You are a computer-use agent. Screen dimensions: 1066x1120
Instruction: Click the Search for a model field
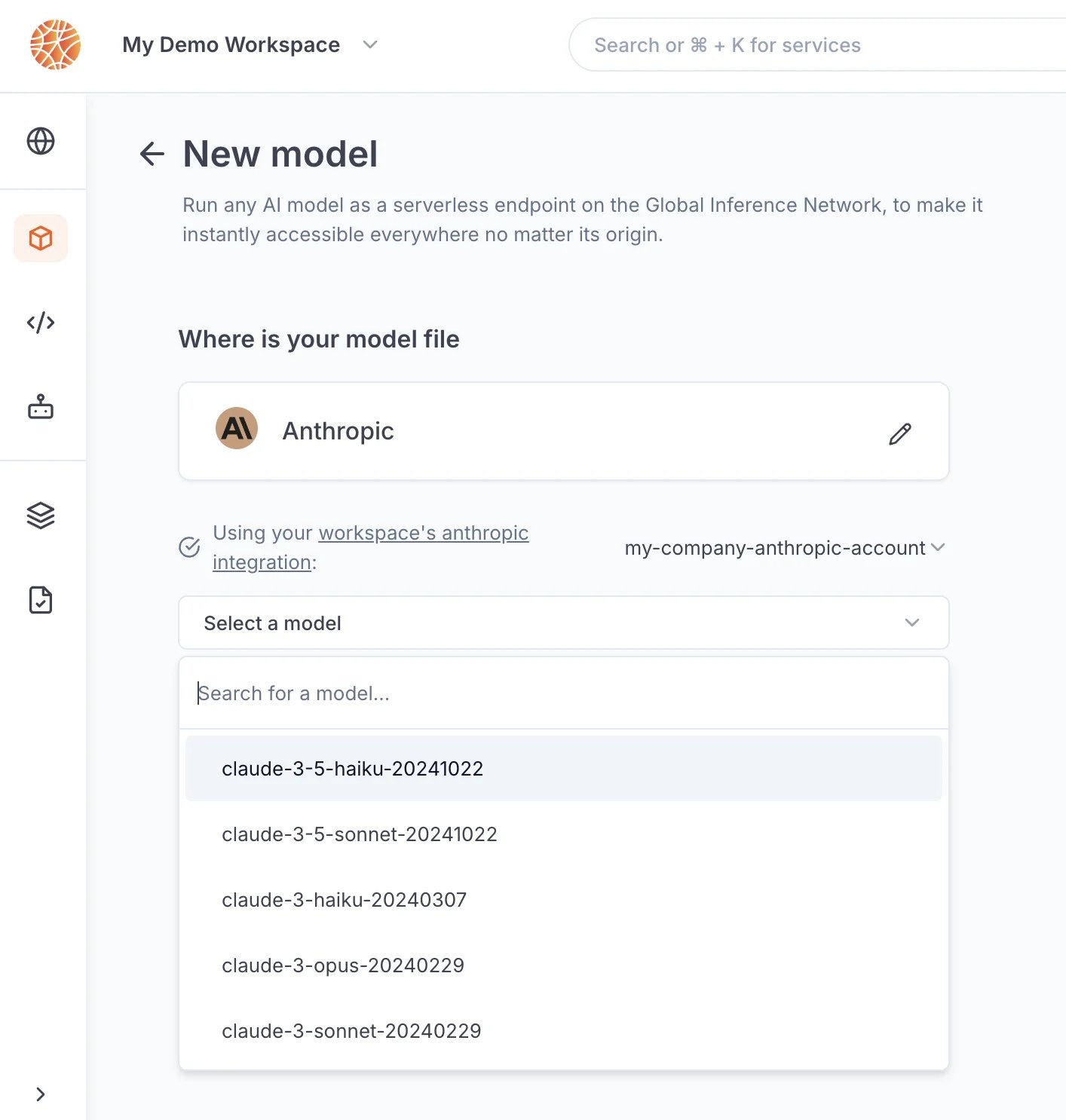click(564, 693)
